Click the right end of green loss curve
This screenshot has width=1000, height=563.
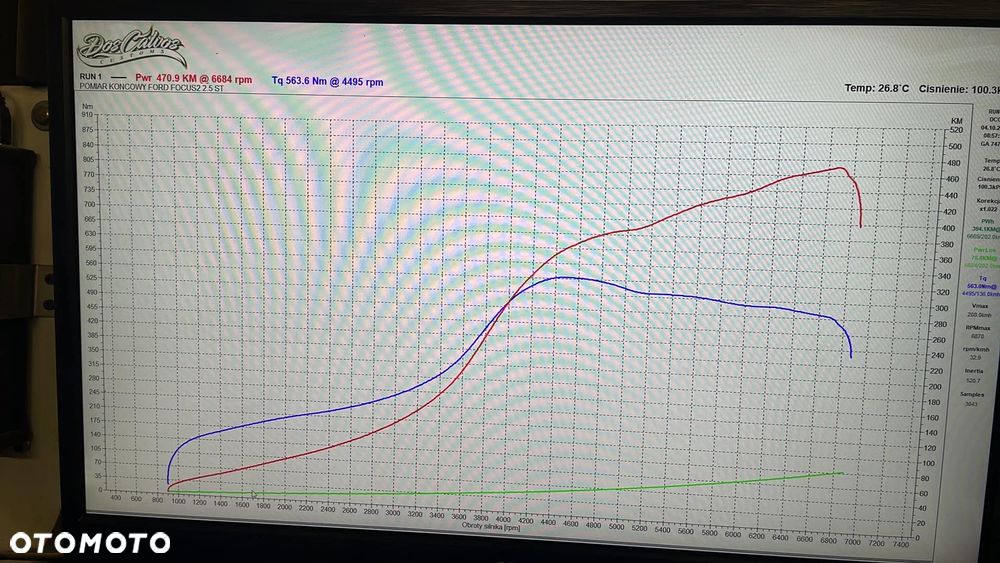(842, 473)
